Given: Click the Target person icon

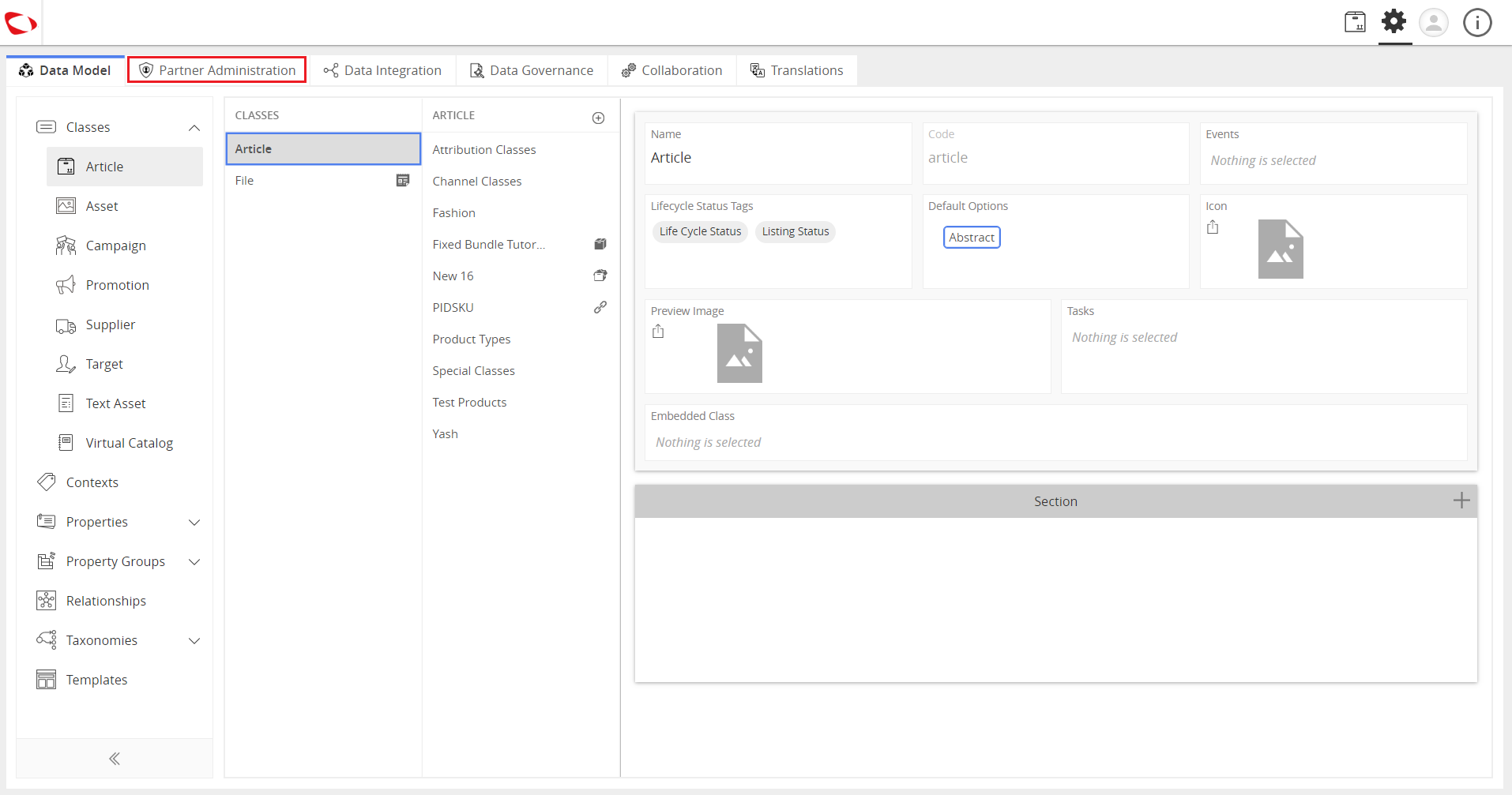Looking at the screenshot, I should point(66,364).
